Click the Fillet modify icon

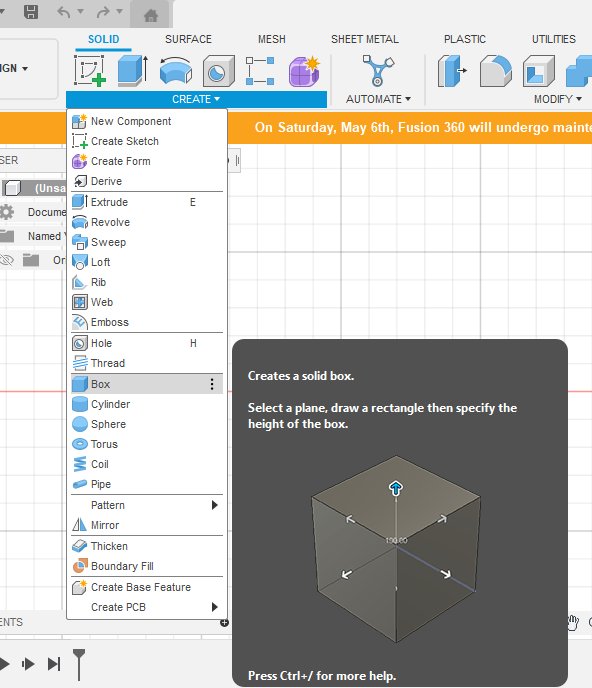point(495,71)
